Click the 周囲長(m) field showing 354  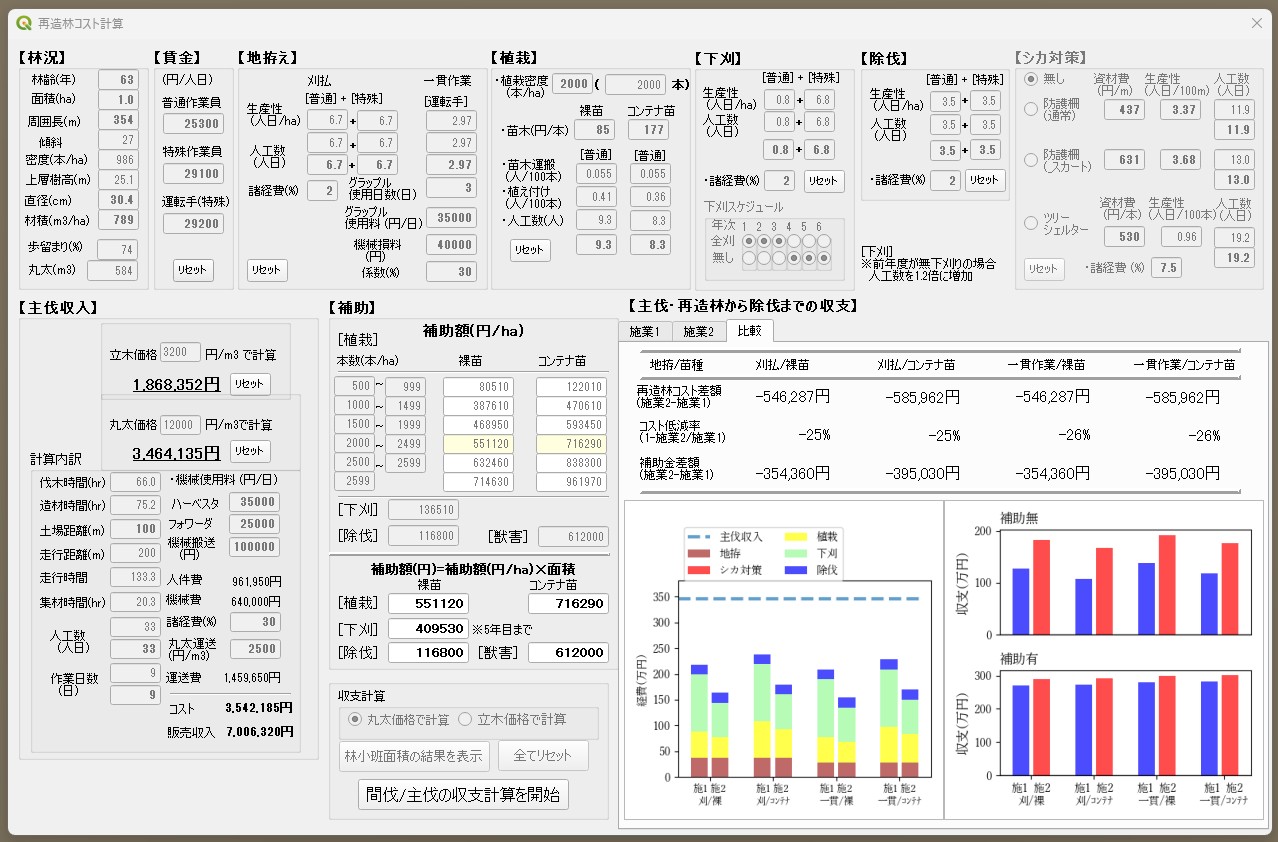[118, 120]
